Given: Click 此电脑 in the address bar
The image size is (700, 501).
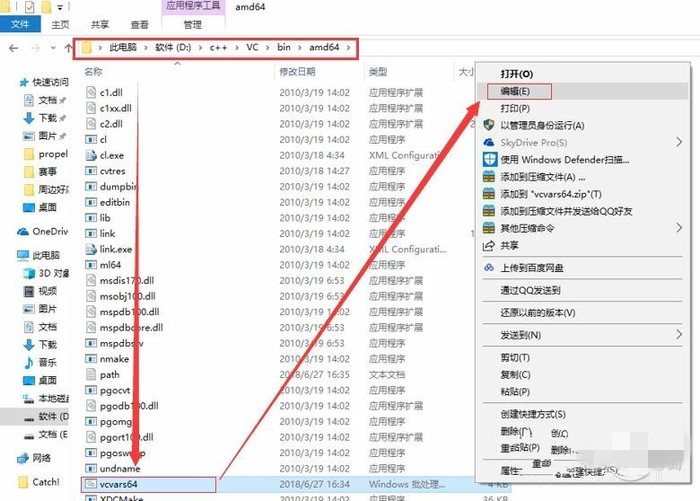Looking at the screenshot, I should click(123, 47).
